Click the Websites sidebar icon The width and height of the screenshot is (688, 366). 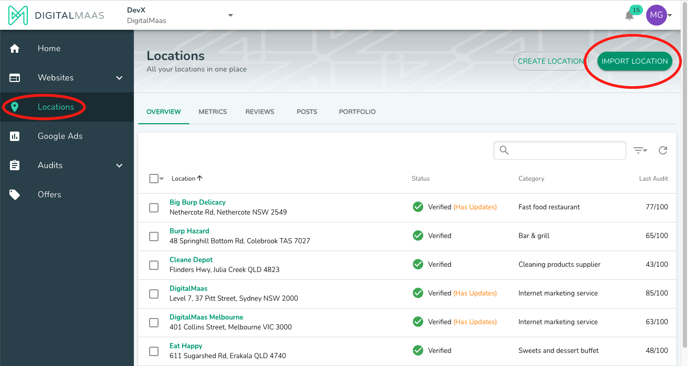pos(14,78)
